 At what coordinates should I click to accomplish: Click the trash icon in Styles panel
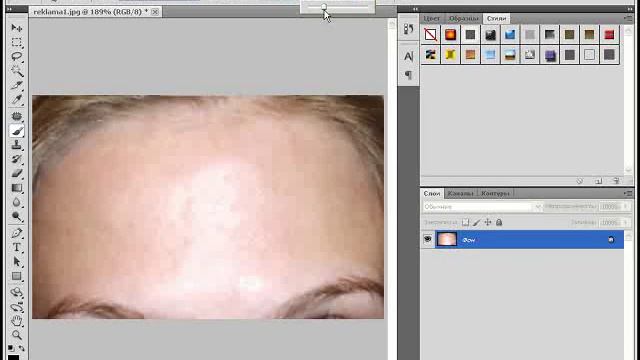(616, 181)
